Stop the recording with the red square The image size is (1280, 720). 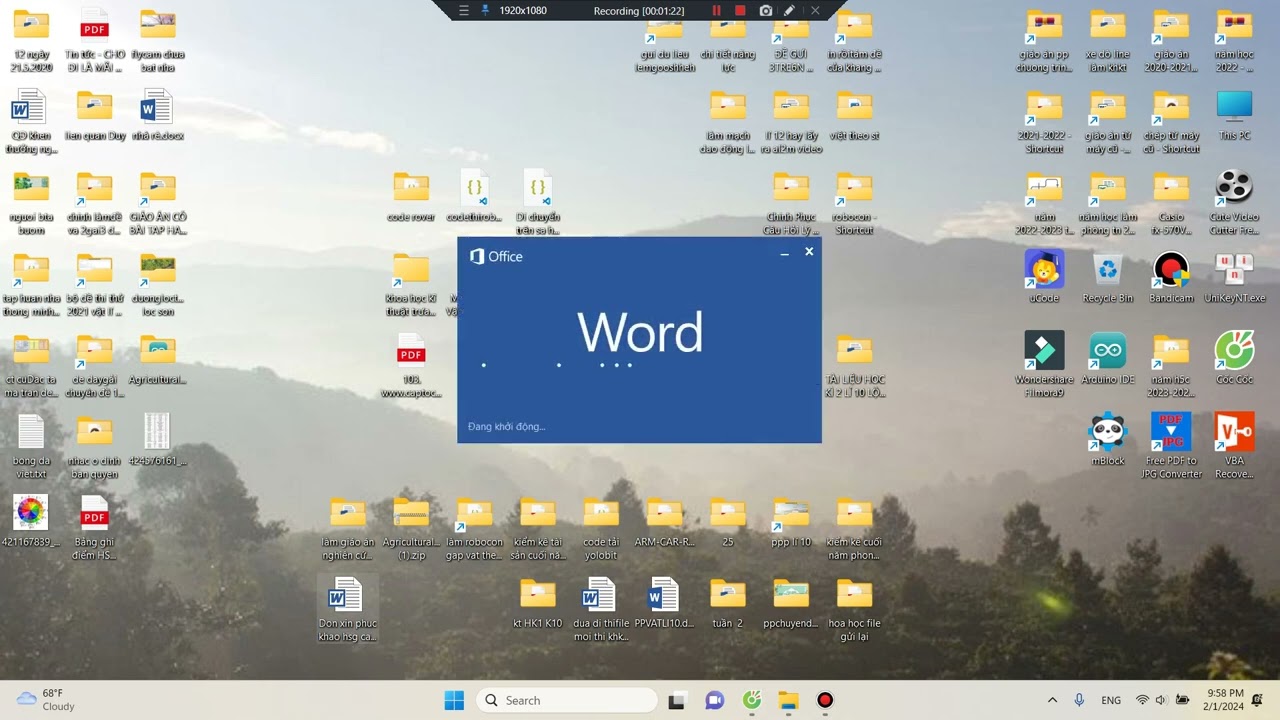[x=740, y=11]
